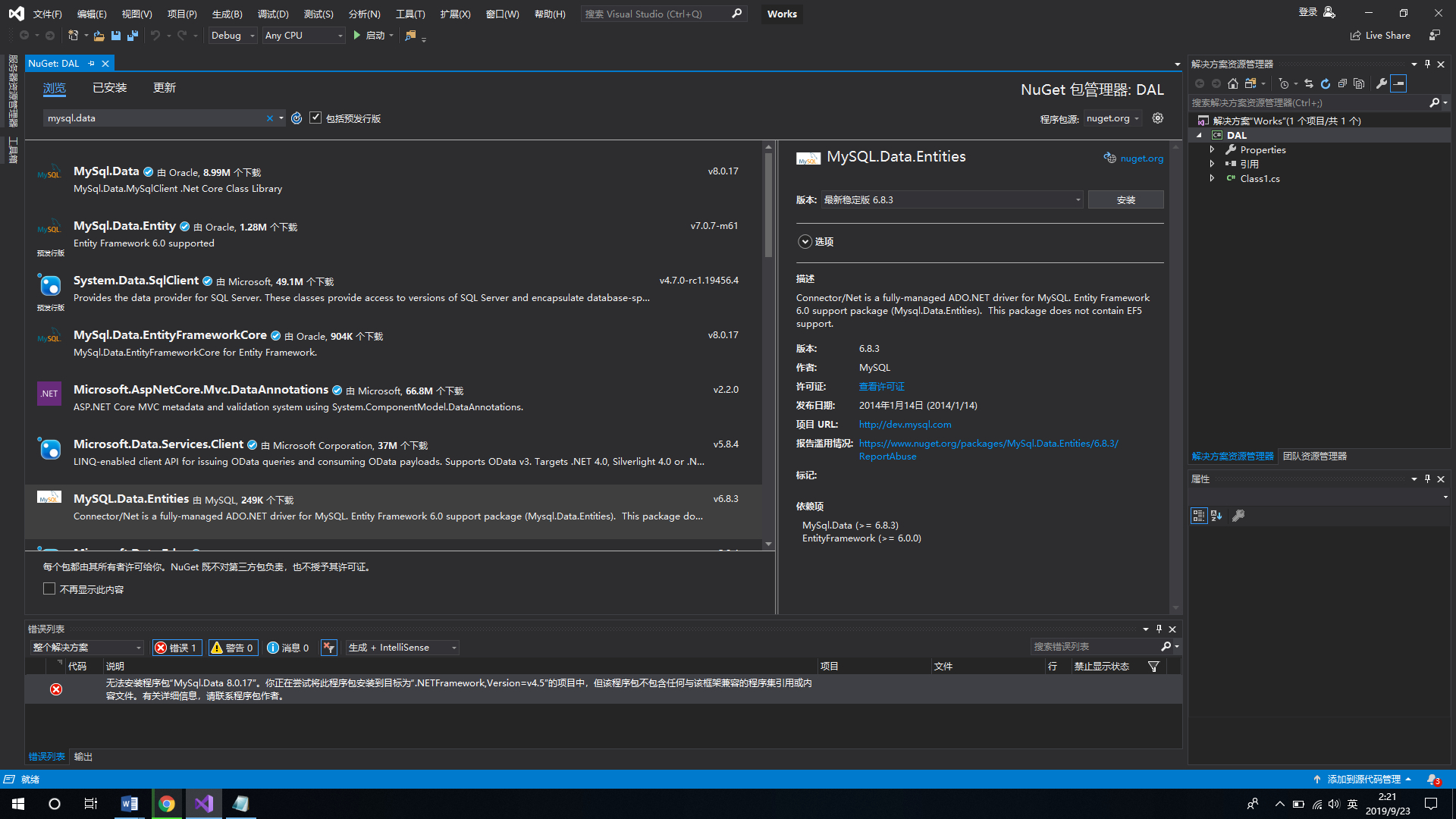1456x819 pixels.
Task: Click the Show All Files icon
Action: click(x=1359, y=83)
